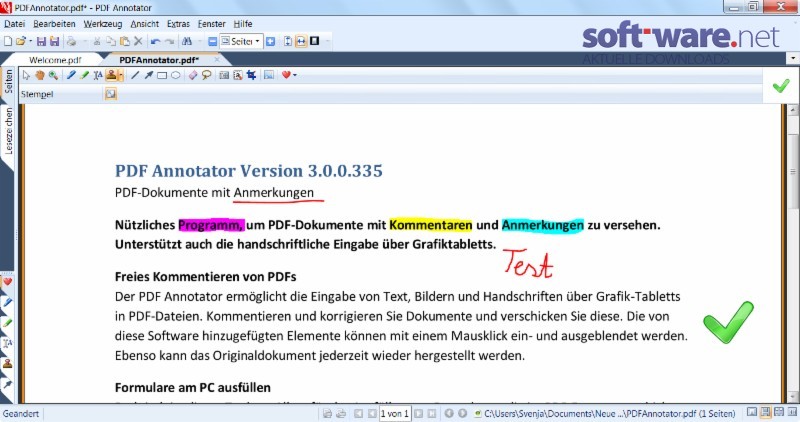Open the Fenster menu
Image resolution: width=800 pixels, height=422 pixels.
point(211,23)
